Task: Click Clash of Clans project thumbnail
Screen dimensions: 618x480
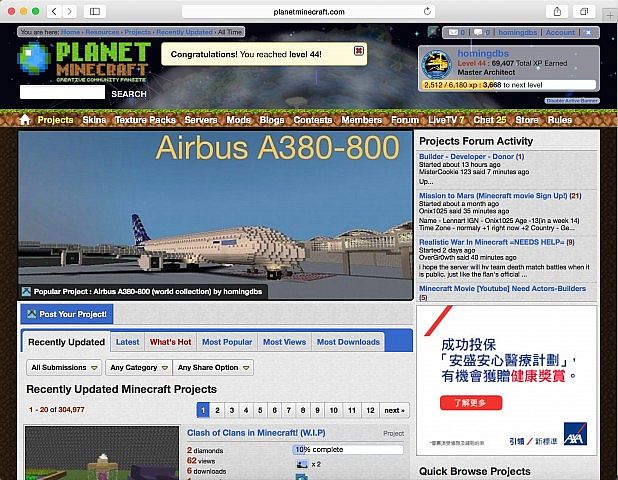Action: pos(102,453)
